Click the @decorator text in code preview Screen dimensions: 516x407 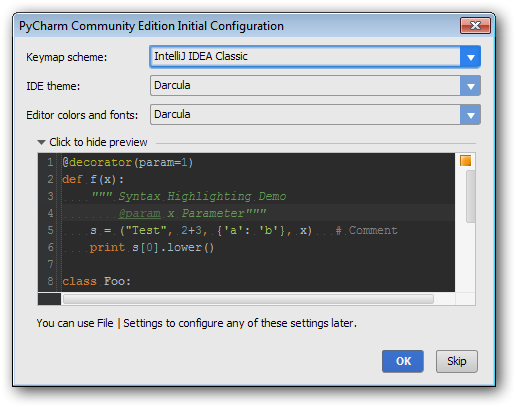(97, 162)
